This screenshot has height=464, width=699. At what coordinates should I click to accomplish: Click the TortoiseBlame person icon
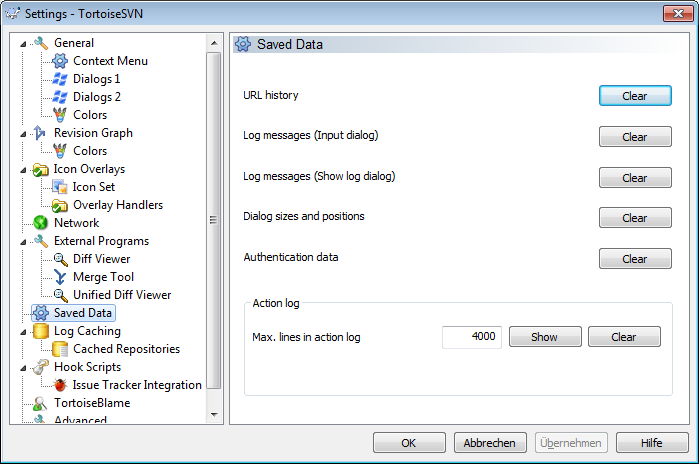pyautogui.click(x=40, y=403)
